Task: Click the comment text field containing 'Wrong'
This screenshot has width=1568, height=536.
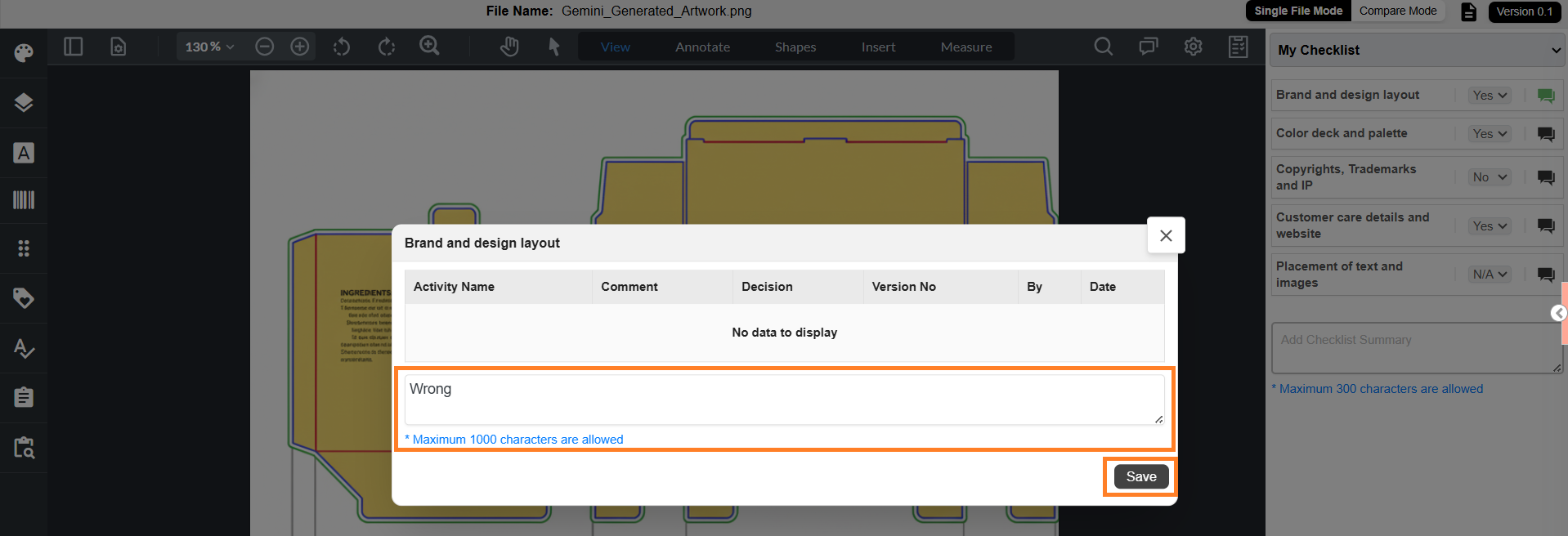Action: tap(785, 400)
